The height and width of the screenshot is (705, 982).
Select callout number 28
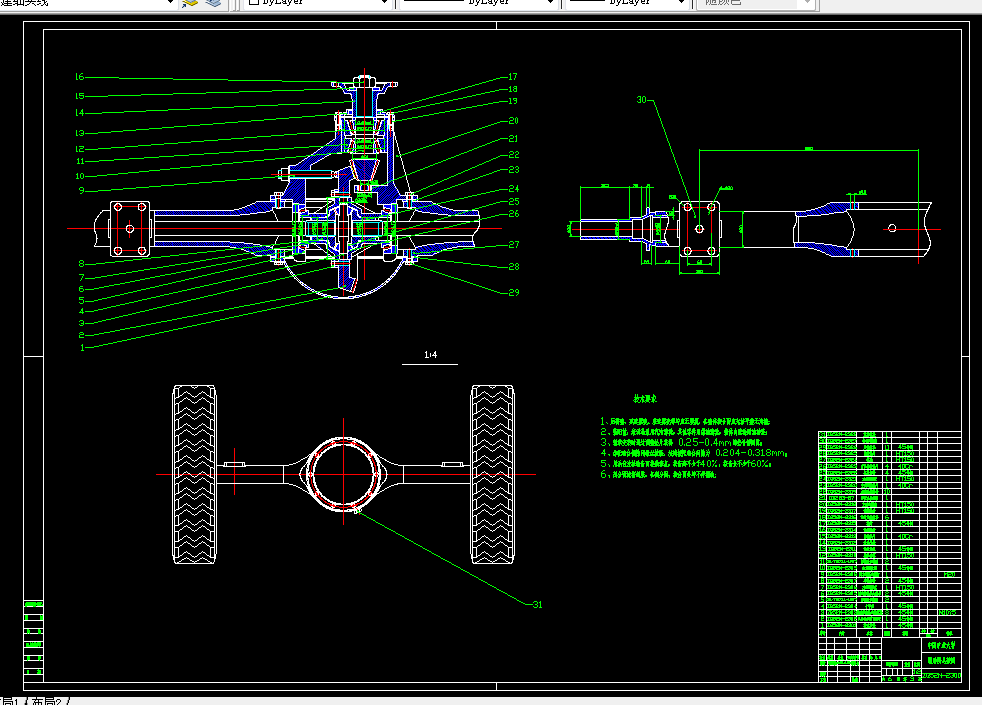(x=514, y=267)
